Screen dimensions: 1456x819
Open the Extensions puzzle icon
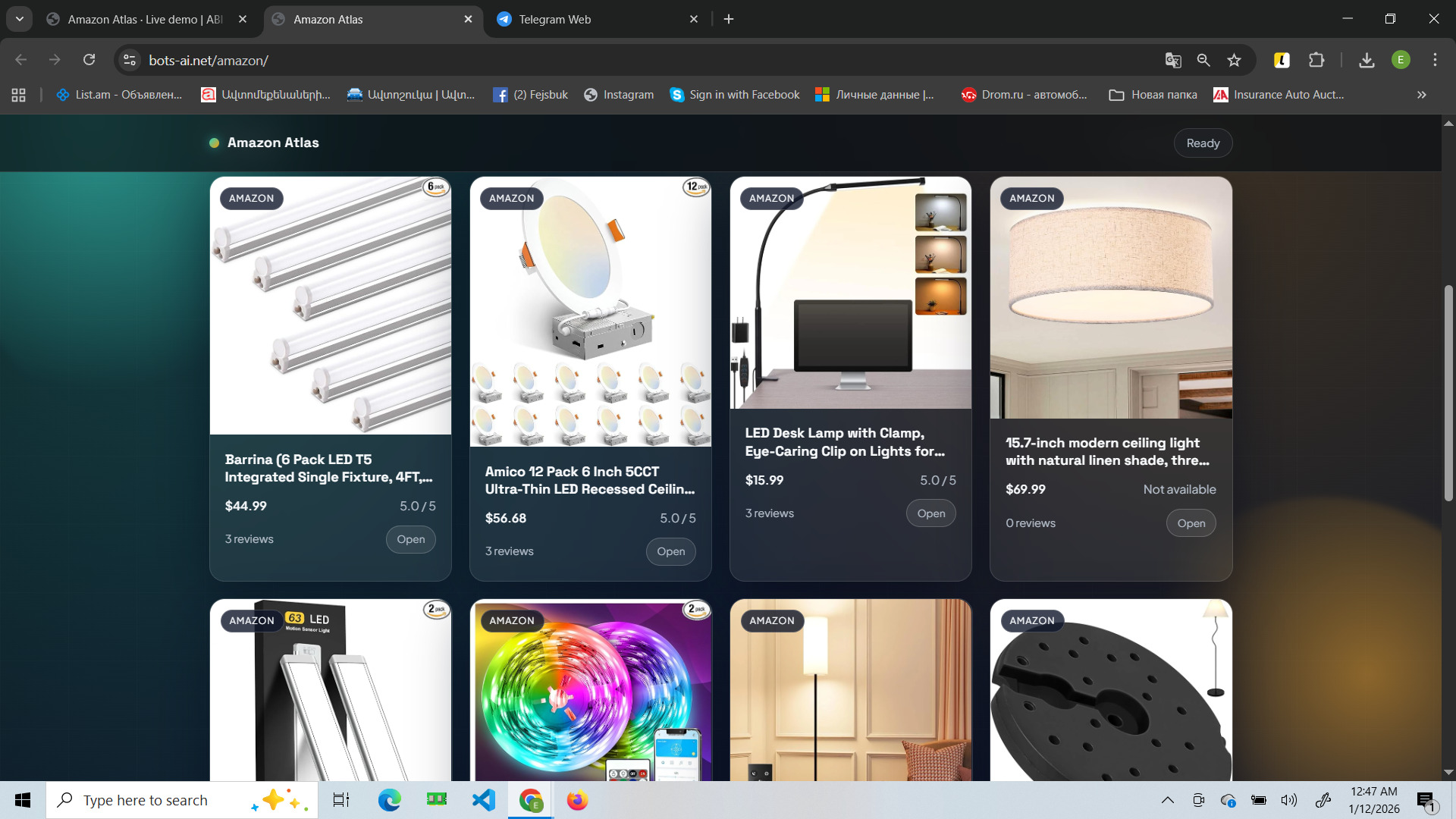[x=1316, y=61]
